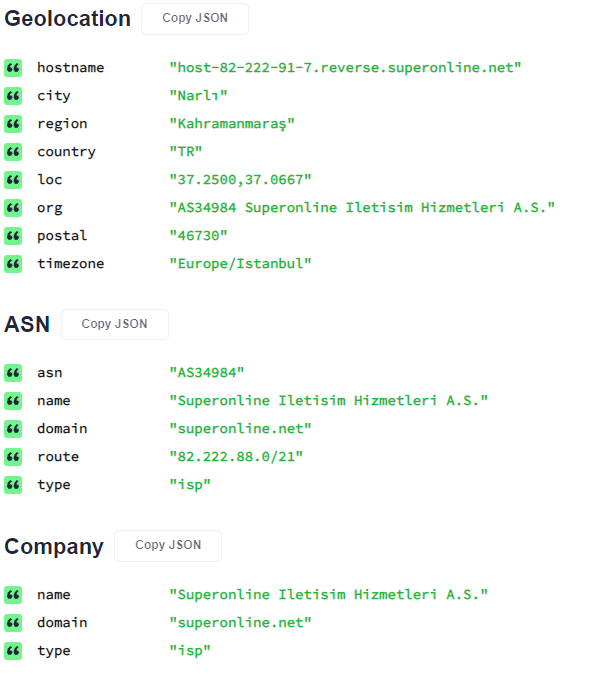Viewport: 591px width, 684px height.
Task: Click the quote icon next to country
Action: coord(13,152)
